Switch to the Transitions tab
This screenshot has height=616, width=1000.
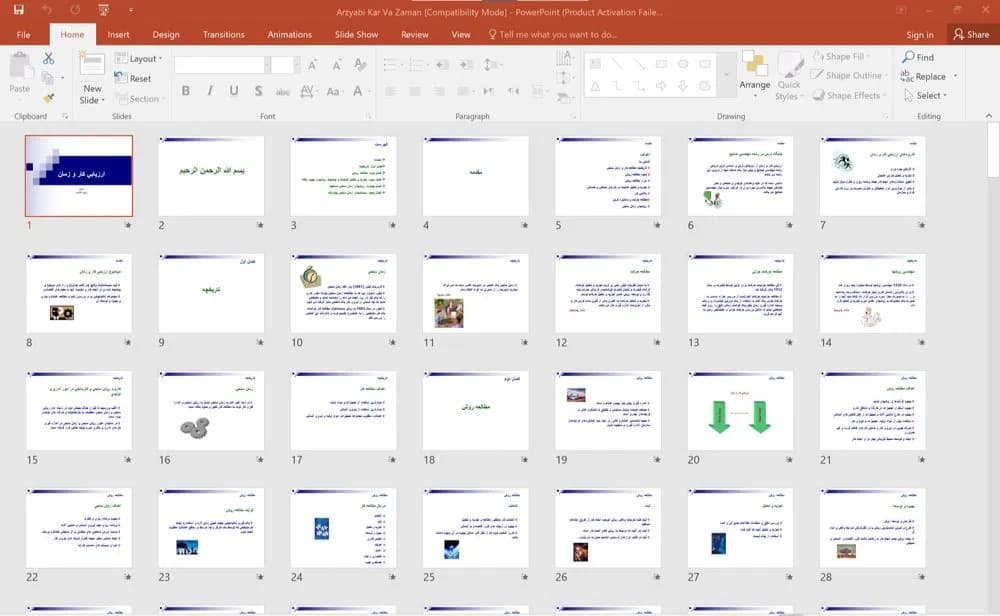pyautogui.click(x=223, y=34)
